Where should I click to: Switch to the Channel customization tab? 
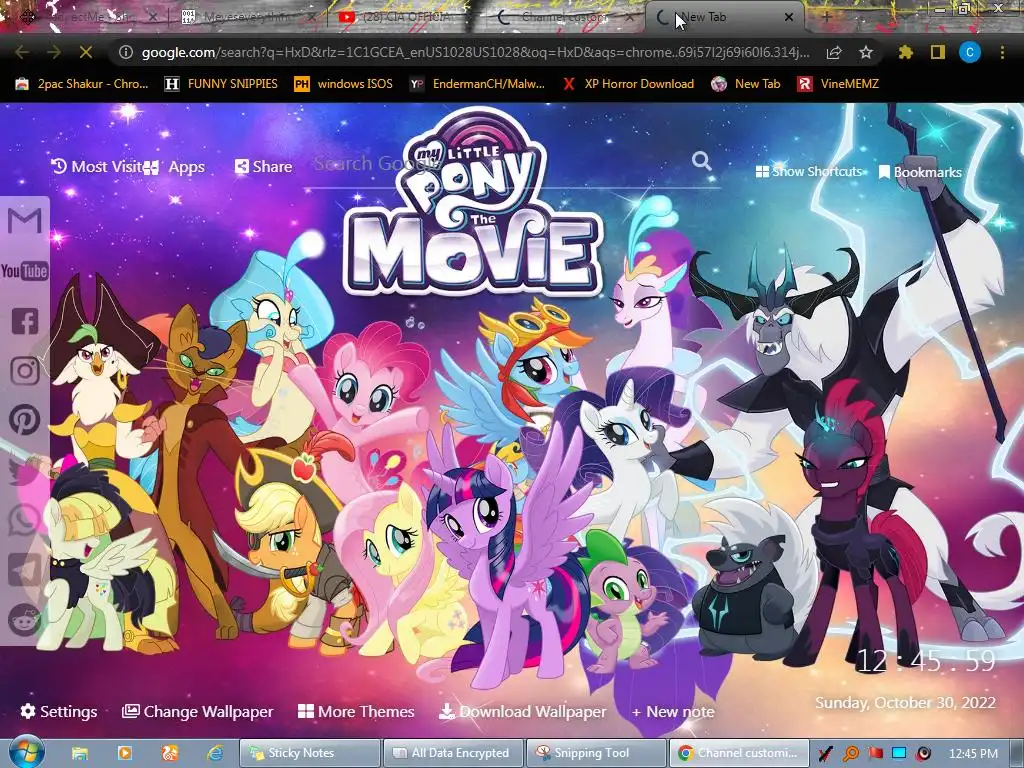[566, 17]
